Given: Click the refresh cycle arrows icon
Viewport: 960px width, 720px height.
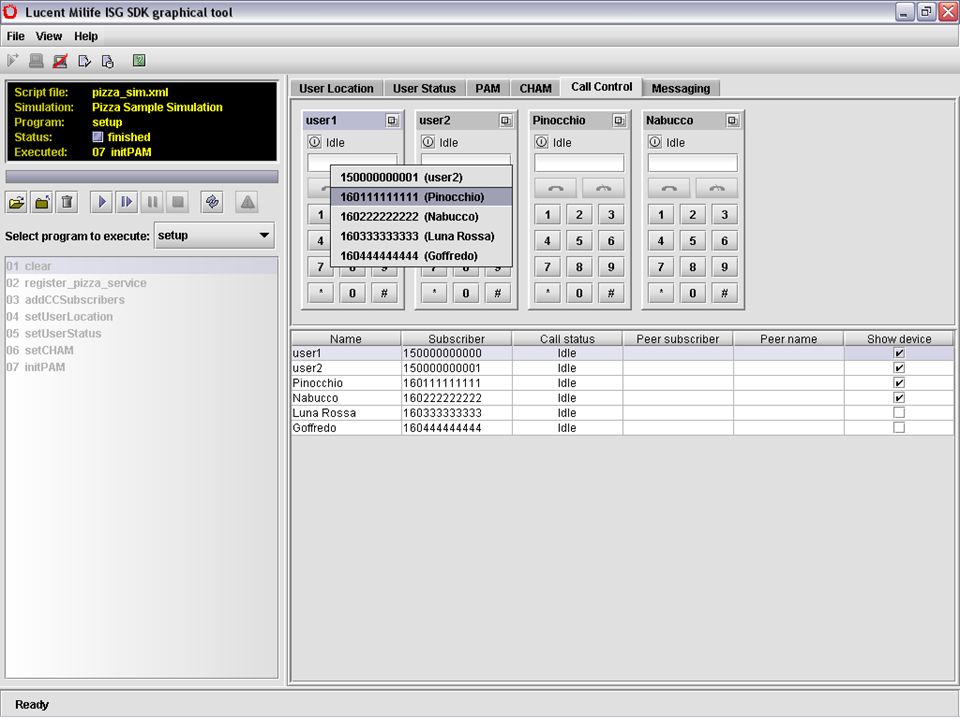Looking at the screenshot, I should (x=212, y=202).
